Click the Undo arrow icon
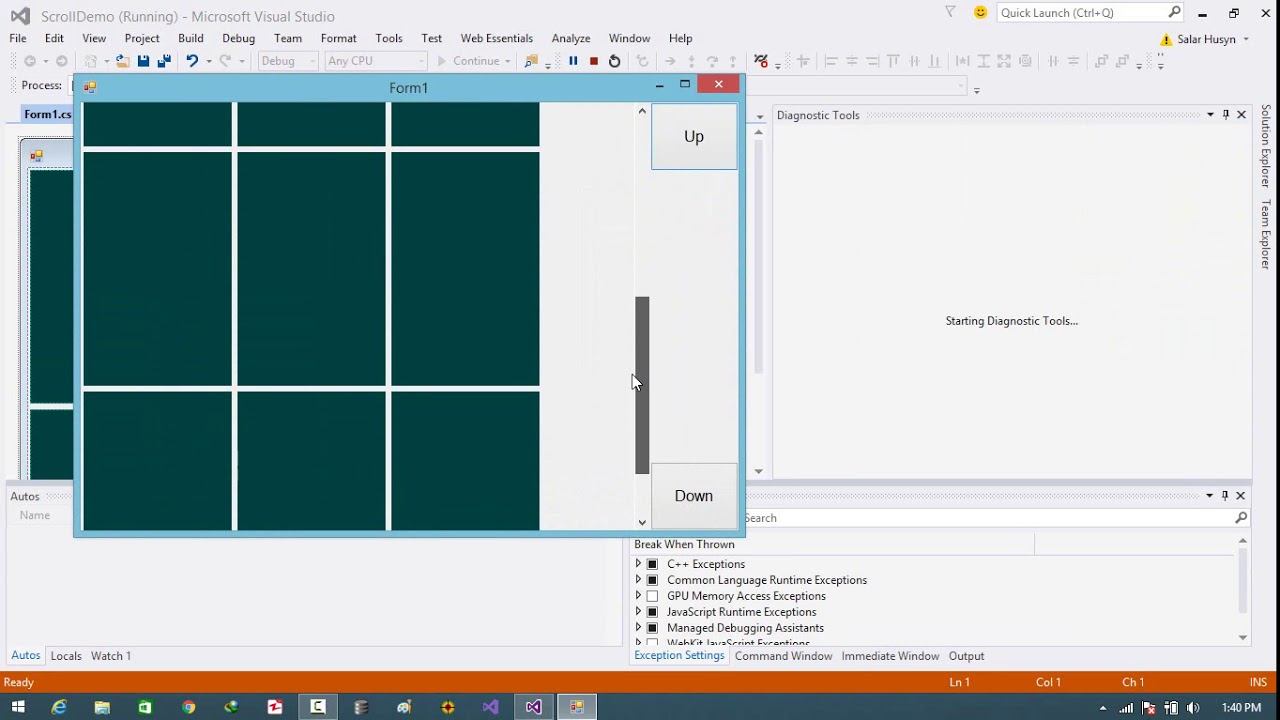The image size is (1280, 720). coord(192,61)
